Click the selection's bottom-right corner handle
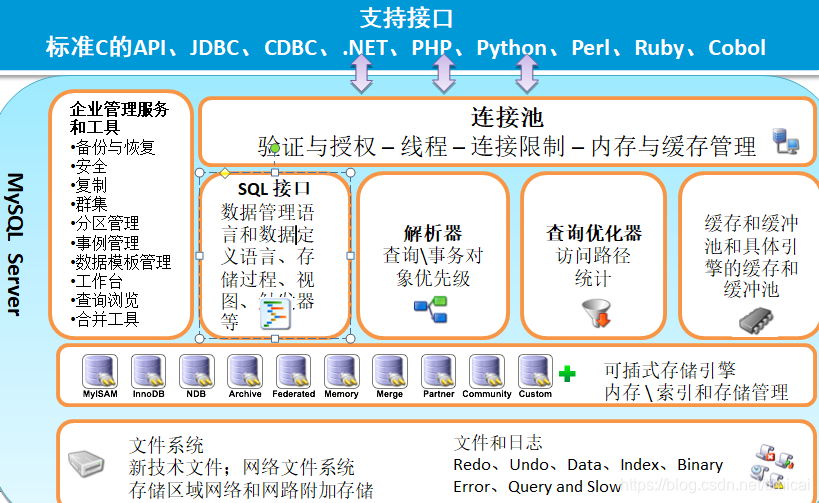The width and height of the screenshot is (819, 503). [x=350, y=338]
